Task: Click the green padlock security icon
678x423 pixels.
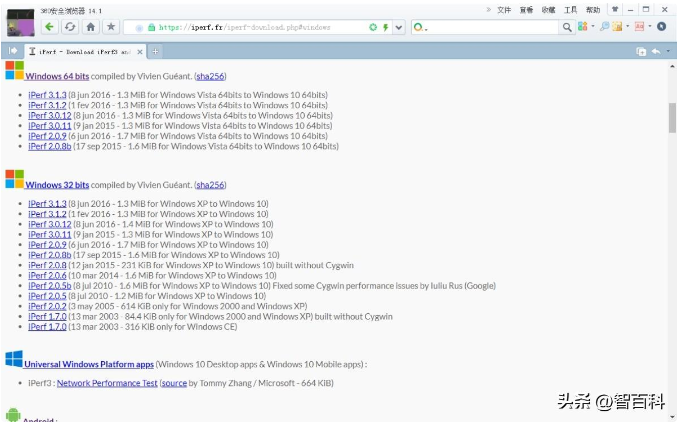Action: point(151,27)
